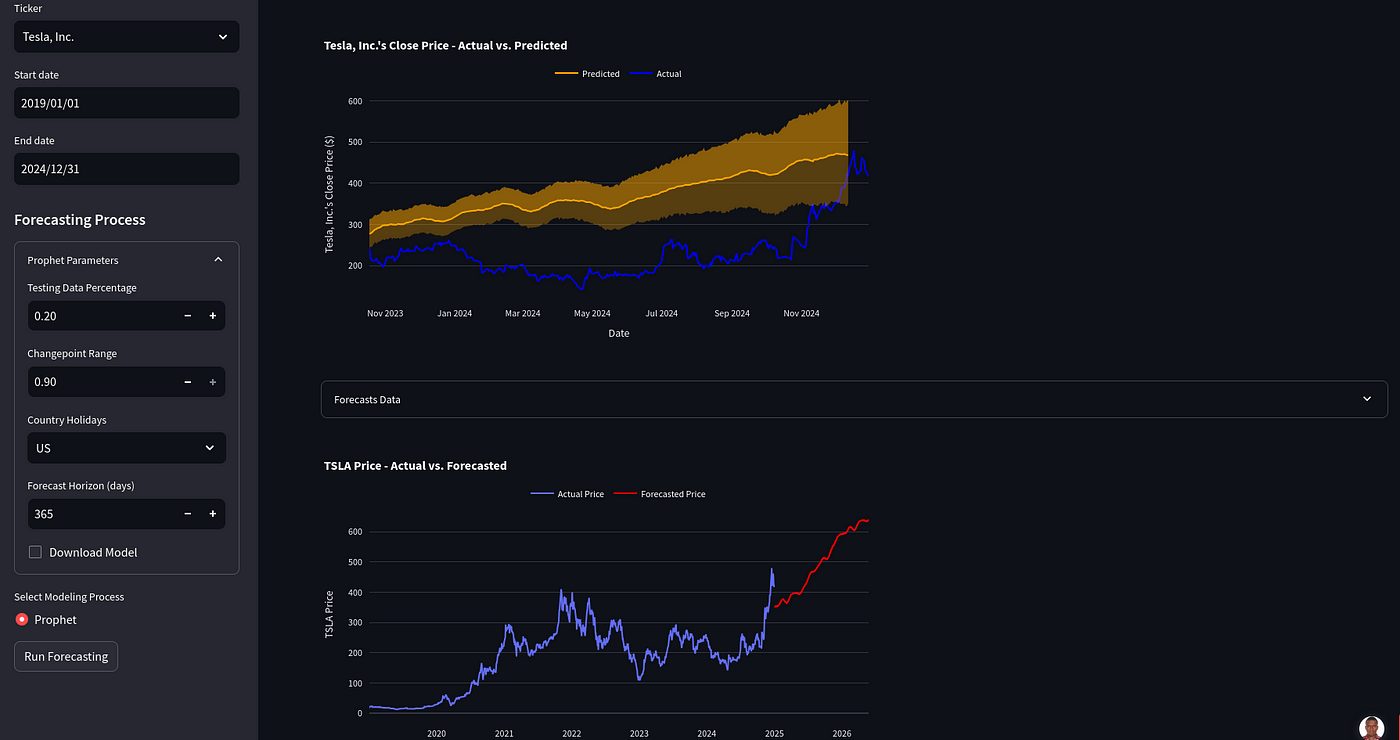Decrease Testing Data Percentage with minus
Screen dimensions: 1400x740
point(187,316)
